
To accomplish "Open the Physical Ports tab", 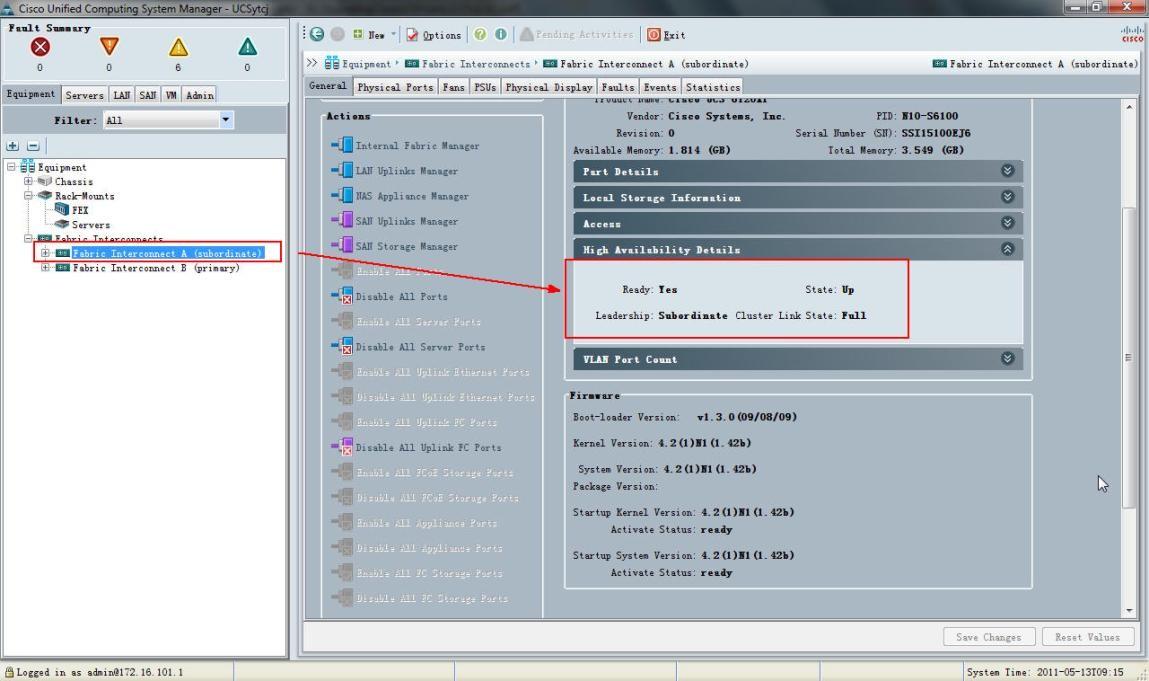I will click(x=395, y=86).
